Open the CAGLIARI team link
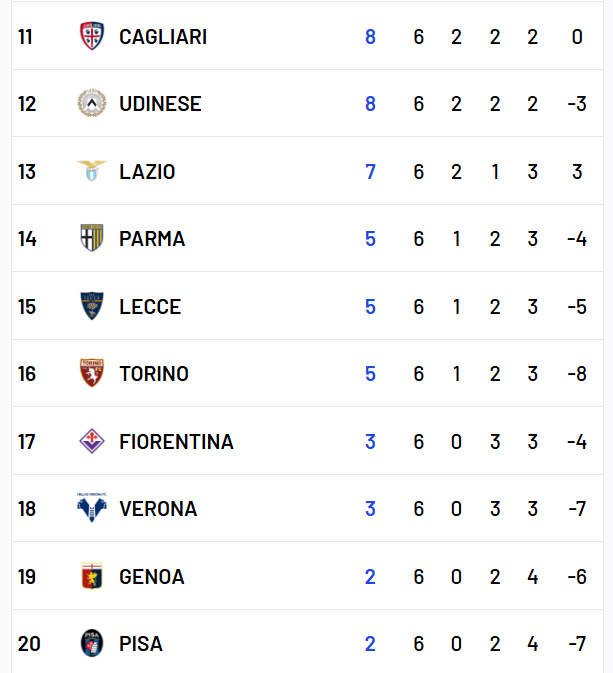Screen dimensions: 613x673 [163, 37]
